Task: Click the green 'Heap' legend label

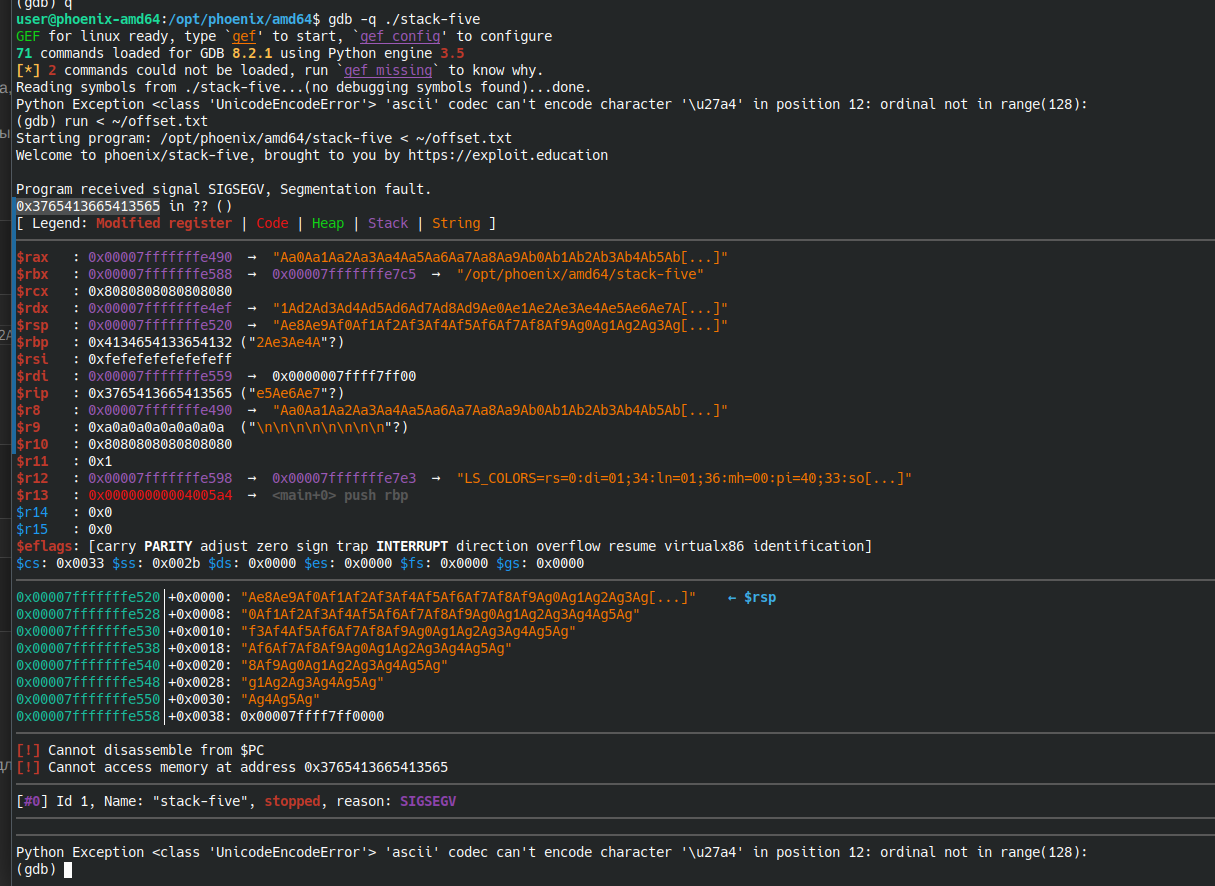Action: pyautogui.click(x=327, y=223)
